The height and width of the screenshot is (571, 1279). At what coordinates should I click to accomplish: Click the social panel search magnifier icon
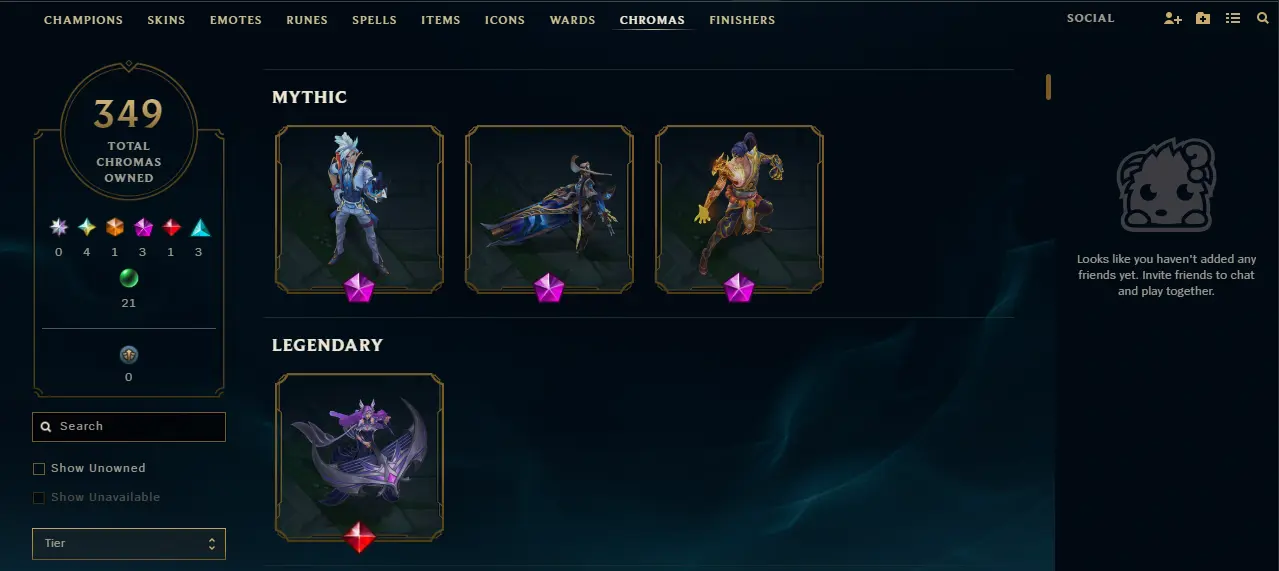click(x=1262, y=18)
